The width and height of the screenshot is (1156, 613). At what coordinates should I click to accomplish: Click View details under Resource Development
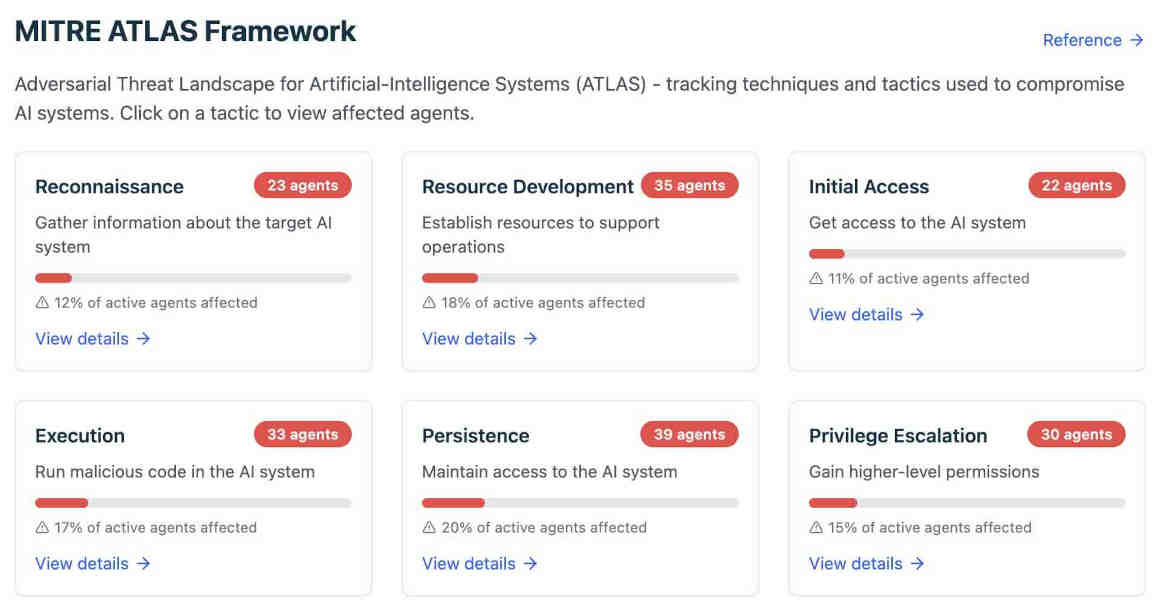(x=480, y=339)
